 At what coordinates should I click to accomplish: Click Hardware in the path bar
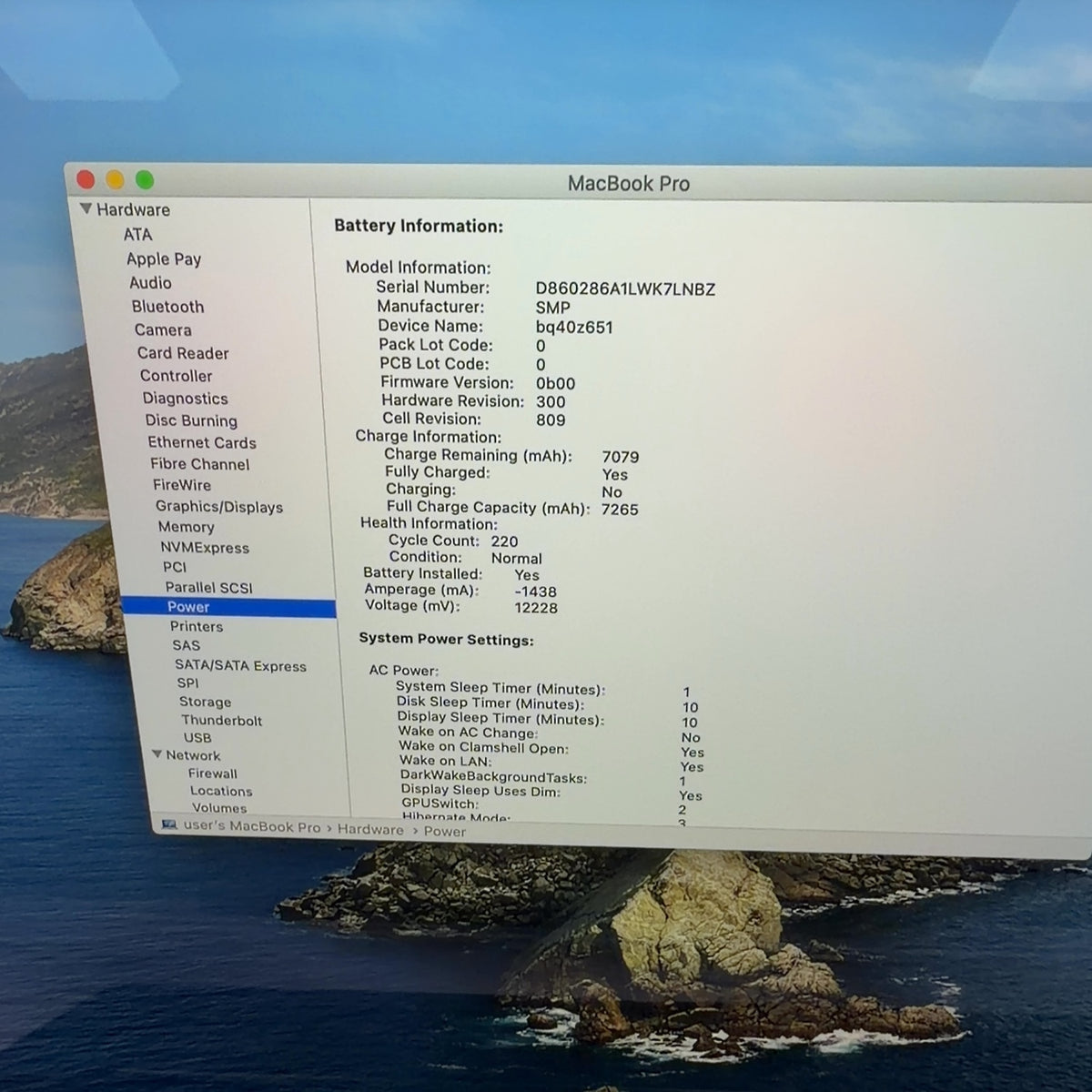point(370,829)
